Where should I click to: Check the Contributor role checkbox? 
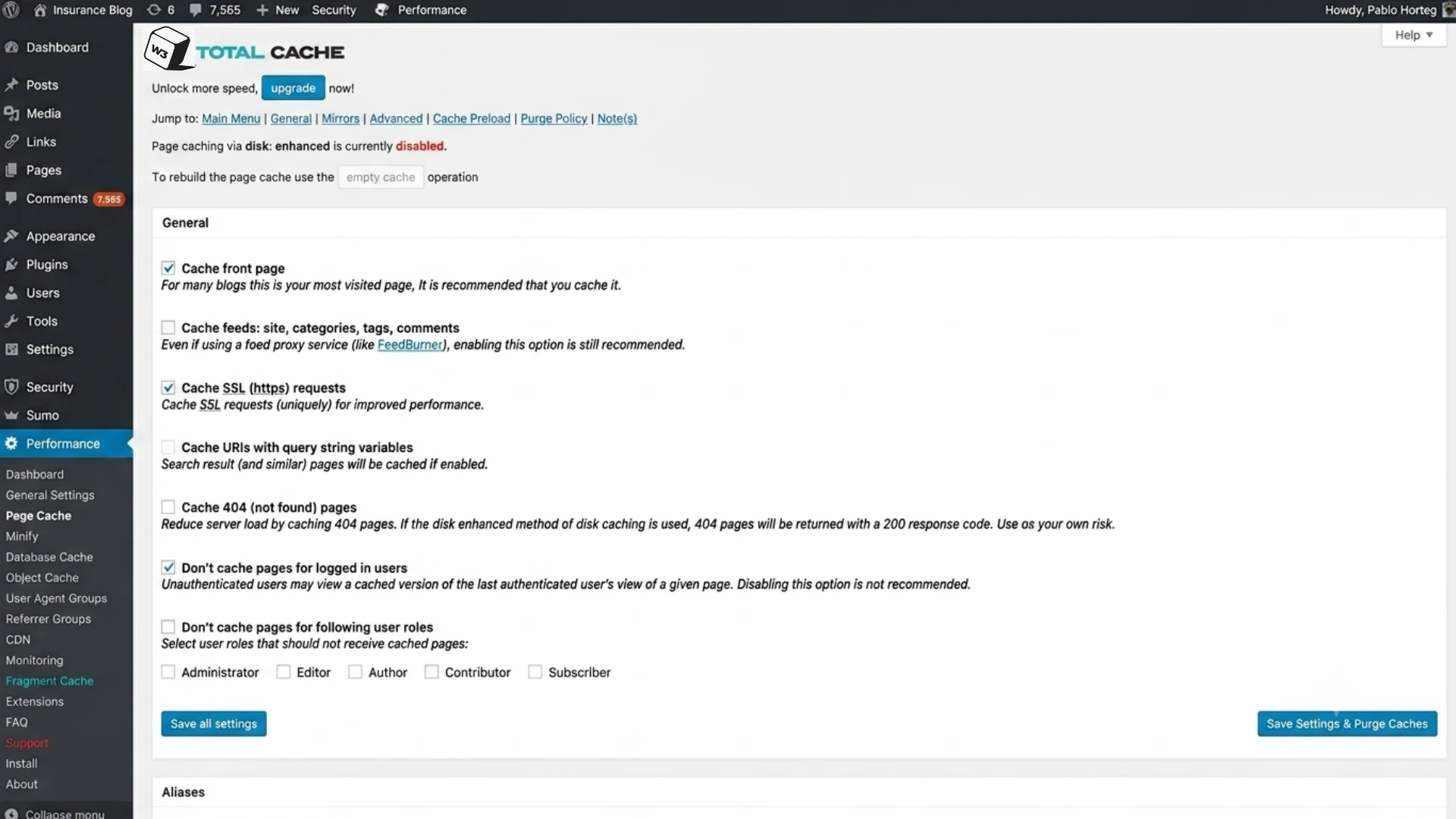pos(431,672)
